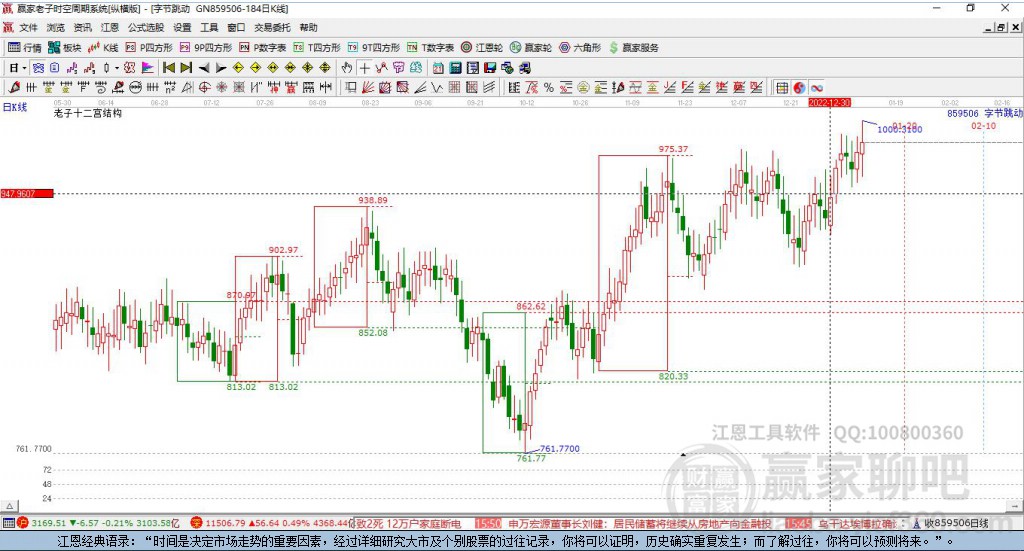The width and height of the screenshot is (1024, 551).
Task: Jump to first bar with olive rewind icon
Action: click(168, 68)
